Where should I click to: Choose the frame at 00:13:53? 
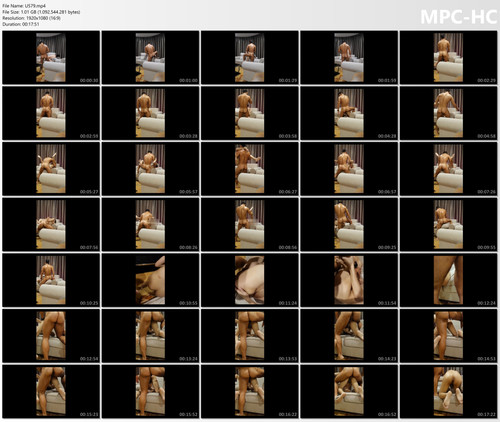pyautogui.click(x=250, y=336)
